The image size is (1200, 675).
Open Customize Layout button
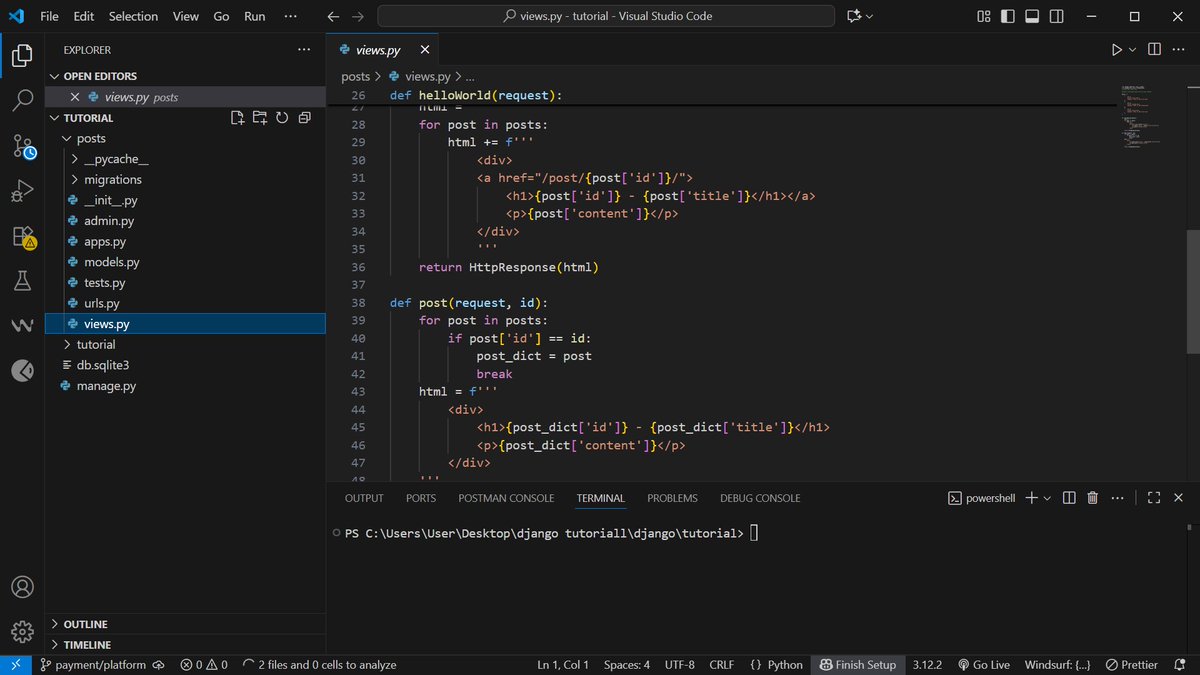984,16
